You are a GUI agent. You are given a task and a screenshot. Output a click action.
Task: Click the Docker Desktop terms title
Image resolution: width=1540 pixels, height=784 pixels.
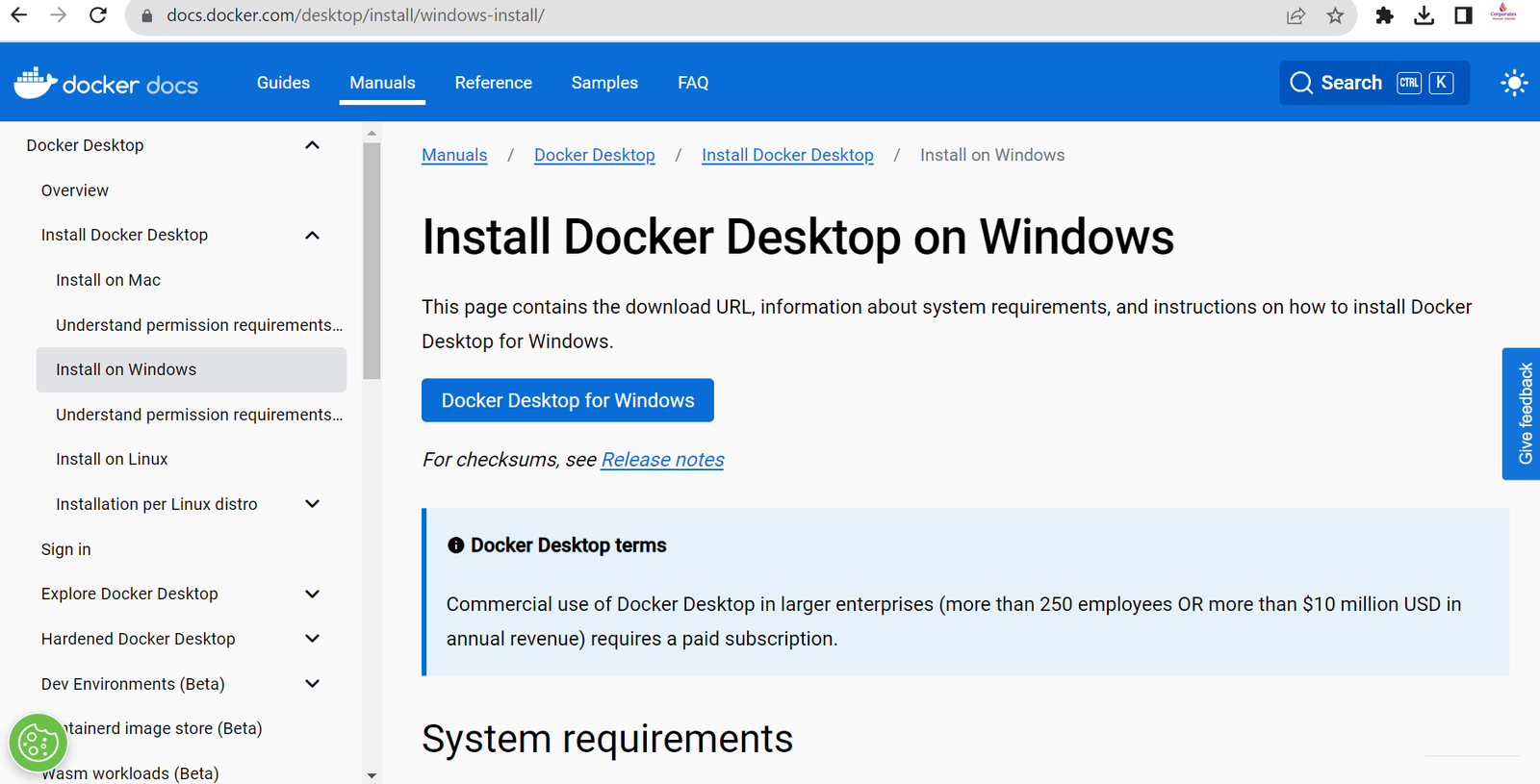tap(568, 545)
